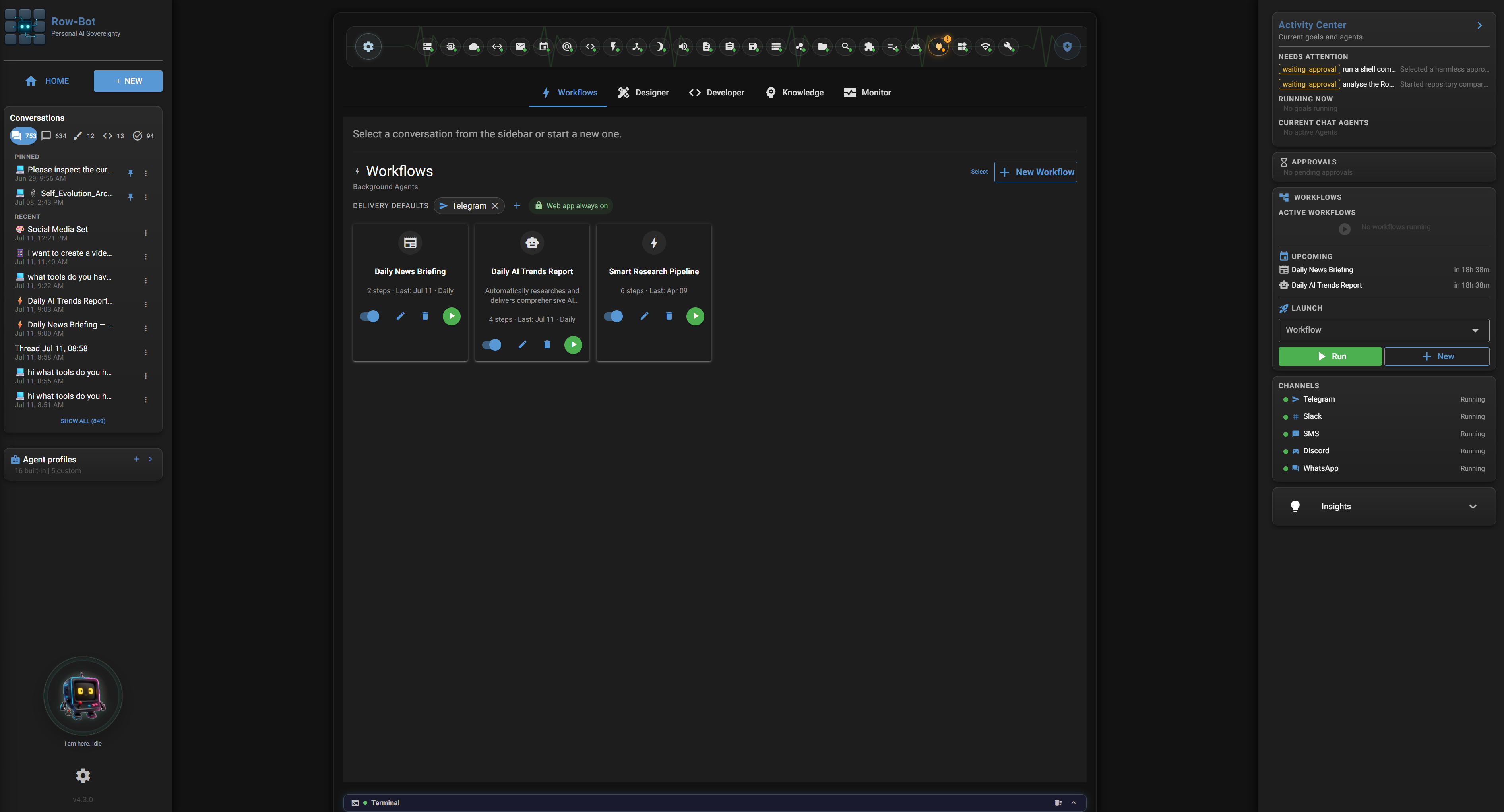This screenshot has height=812, width=1504.
Task: Remove the Telegram delivery default chip
Action: tap(495, 205)
